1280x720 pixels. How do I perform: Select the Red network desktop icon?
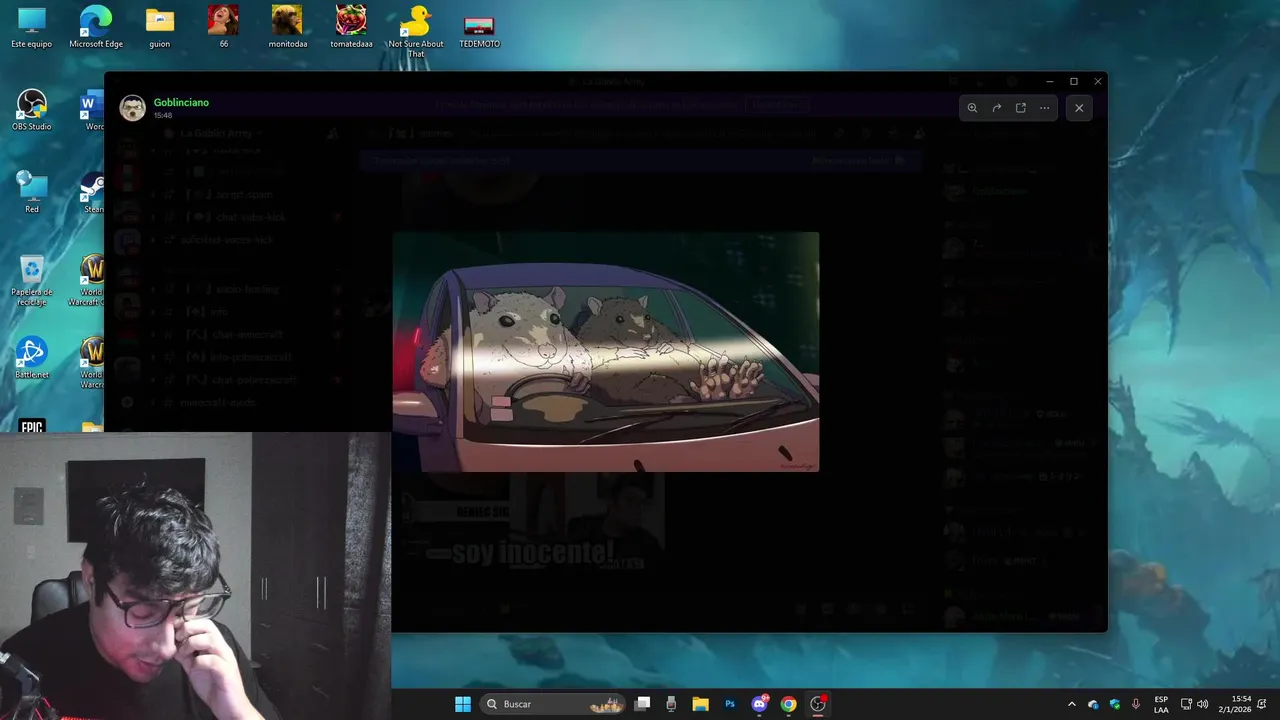tap(32, 192)
